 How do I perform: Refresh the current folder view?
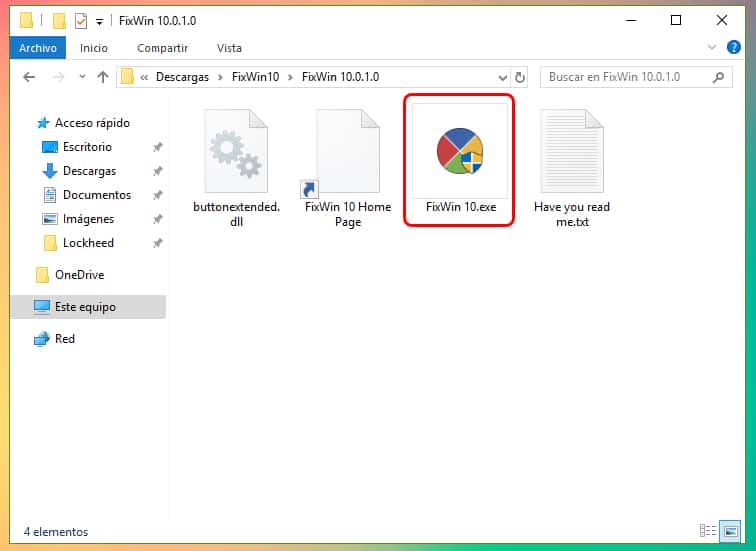(519, 77)
